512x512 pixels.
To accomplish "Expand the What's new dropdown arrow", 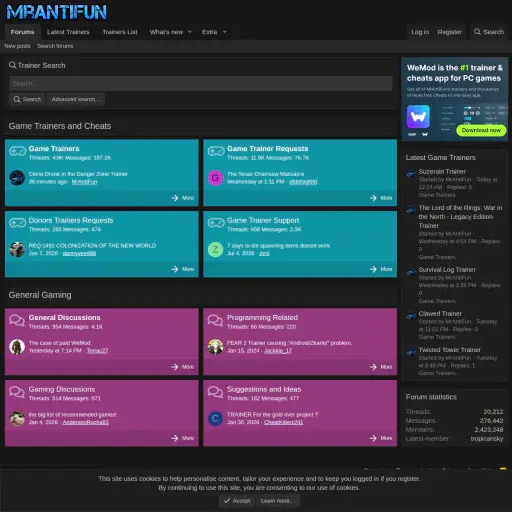I will [x=190, y=32].
